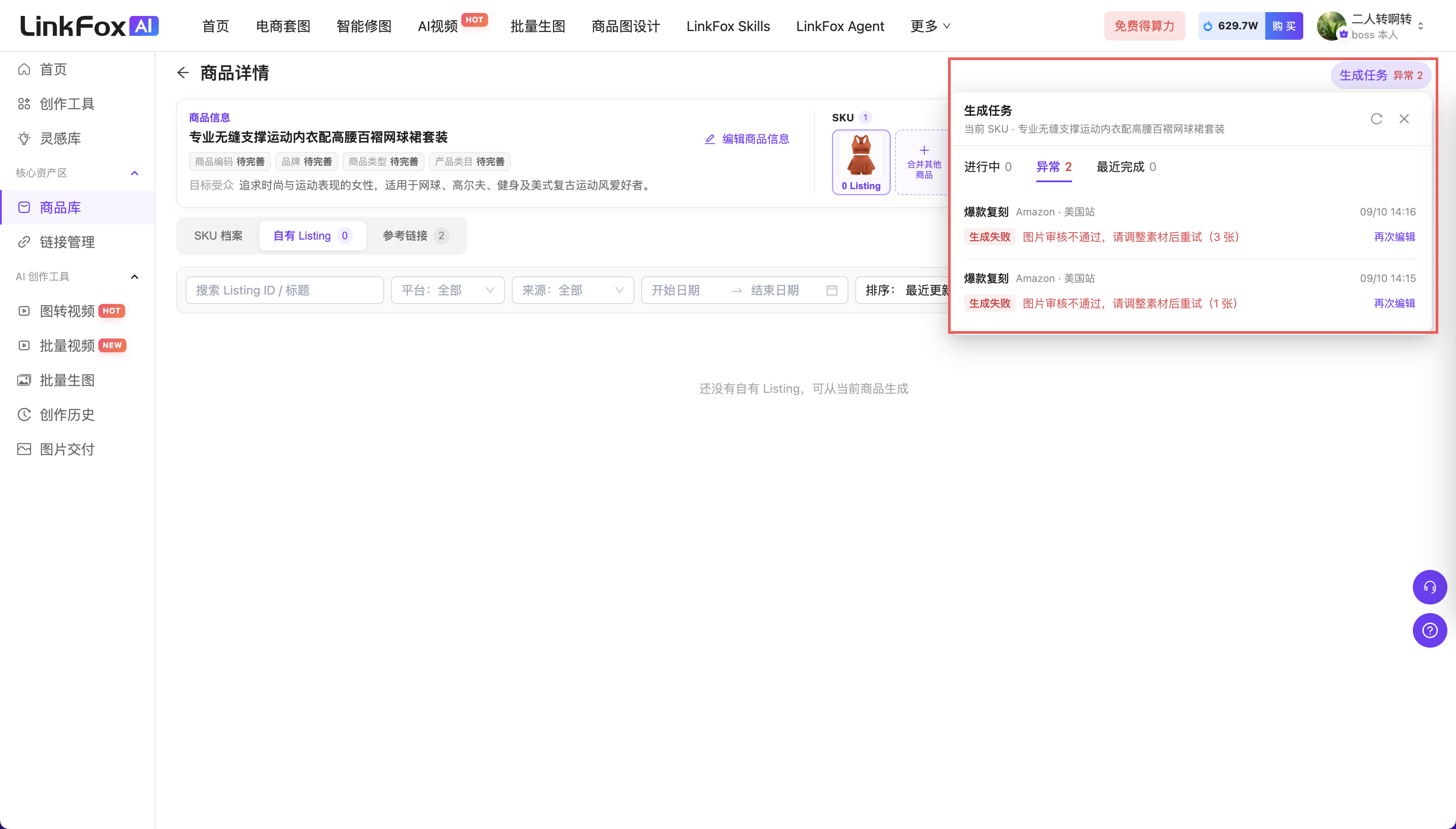
Task: Click the 搜索 Listing ID / 标题 search field
Action: 284,291
